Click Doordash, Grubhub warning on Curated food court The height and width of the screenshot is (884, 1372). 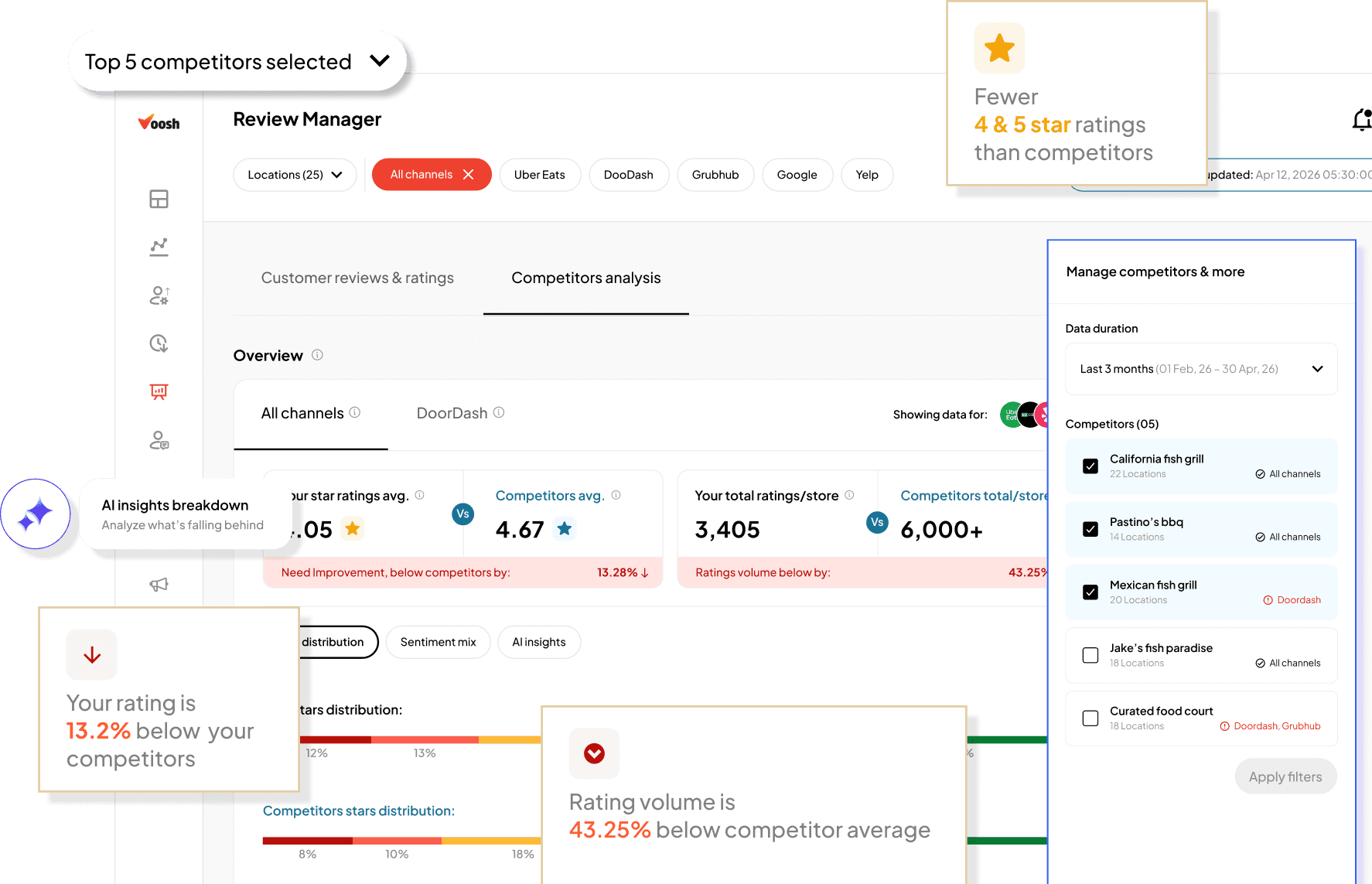(x=1271, y=726)
